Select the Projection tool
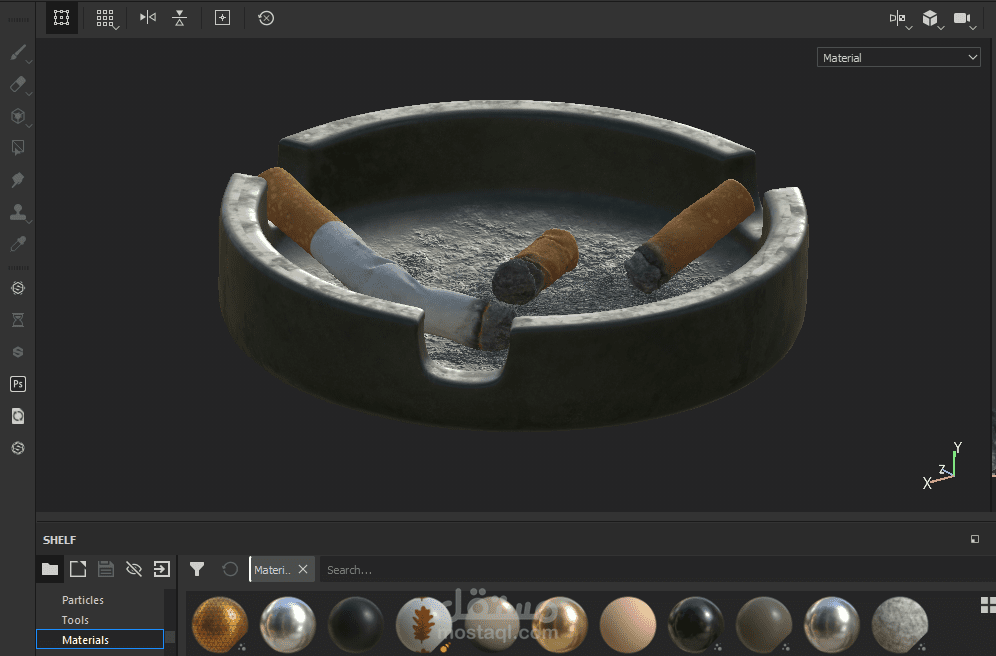Viewport: 996px width, 656px height. pos(18,116)
